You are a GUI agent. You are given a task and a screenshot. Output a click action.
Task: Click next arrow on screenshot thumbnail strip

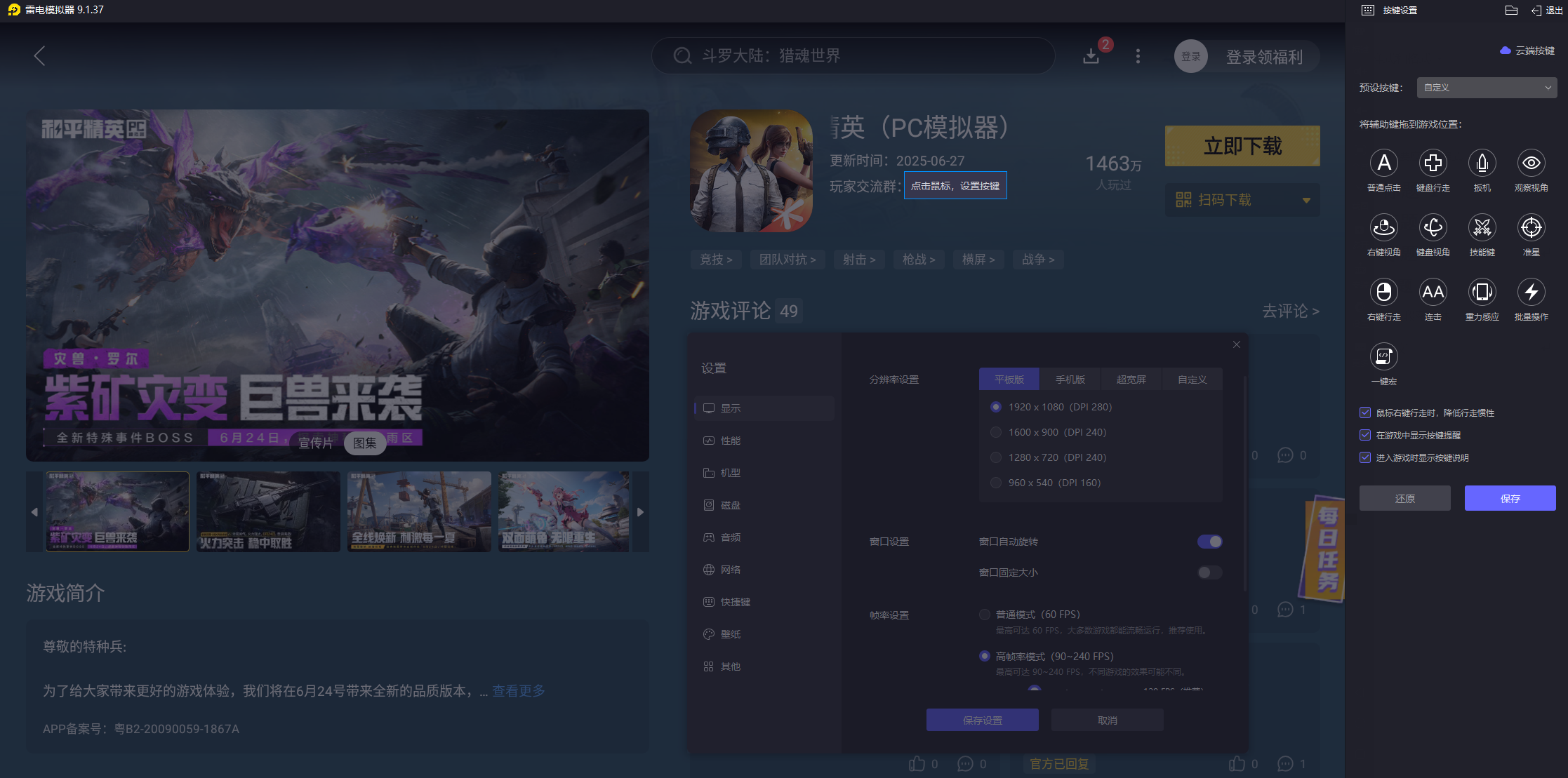tap(640, 512)
